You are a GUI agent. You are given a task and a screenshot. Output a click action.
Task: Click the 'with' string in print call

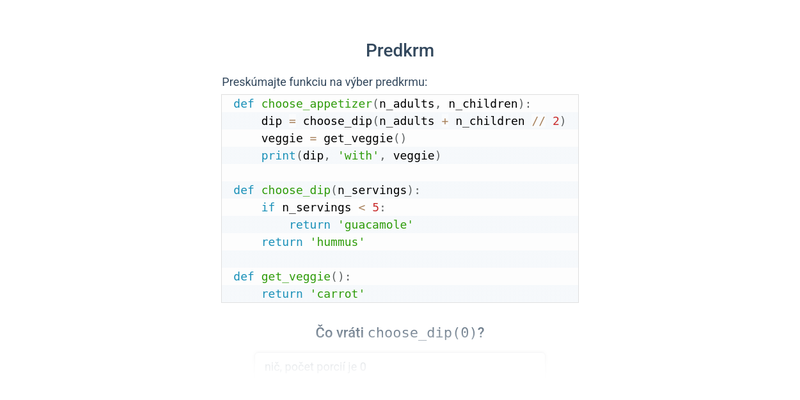pos(358,156)
